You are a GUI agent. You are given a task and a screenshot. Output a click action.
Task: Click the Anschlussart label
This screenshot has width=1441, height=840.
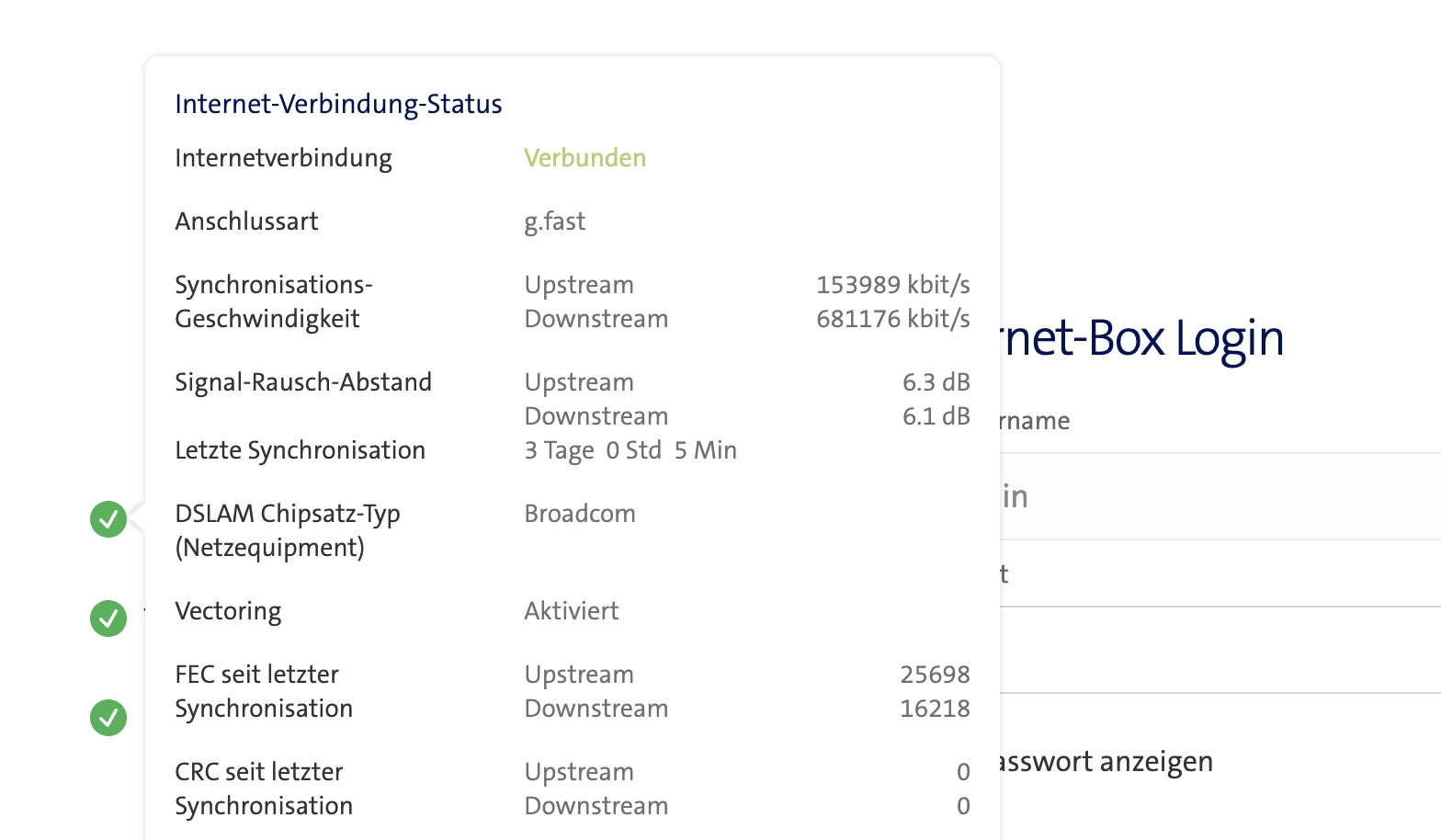(x=246, y=221)
